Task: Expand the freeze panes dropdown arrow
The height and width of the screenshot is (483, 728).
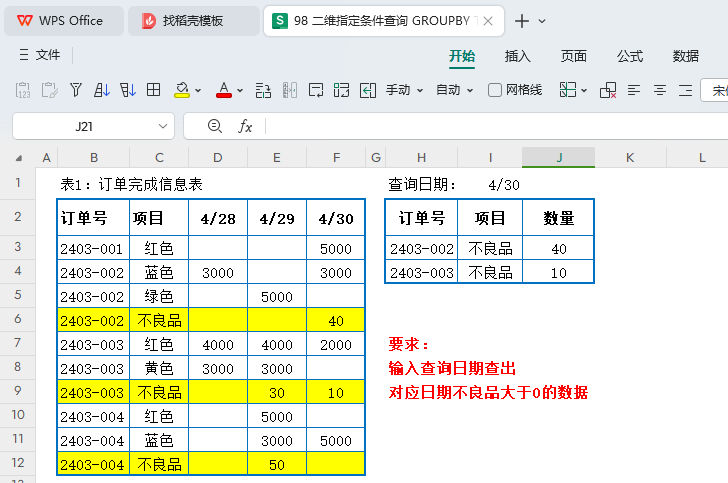Action: coord(584,91)
